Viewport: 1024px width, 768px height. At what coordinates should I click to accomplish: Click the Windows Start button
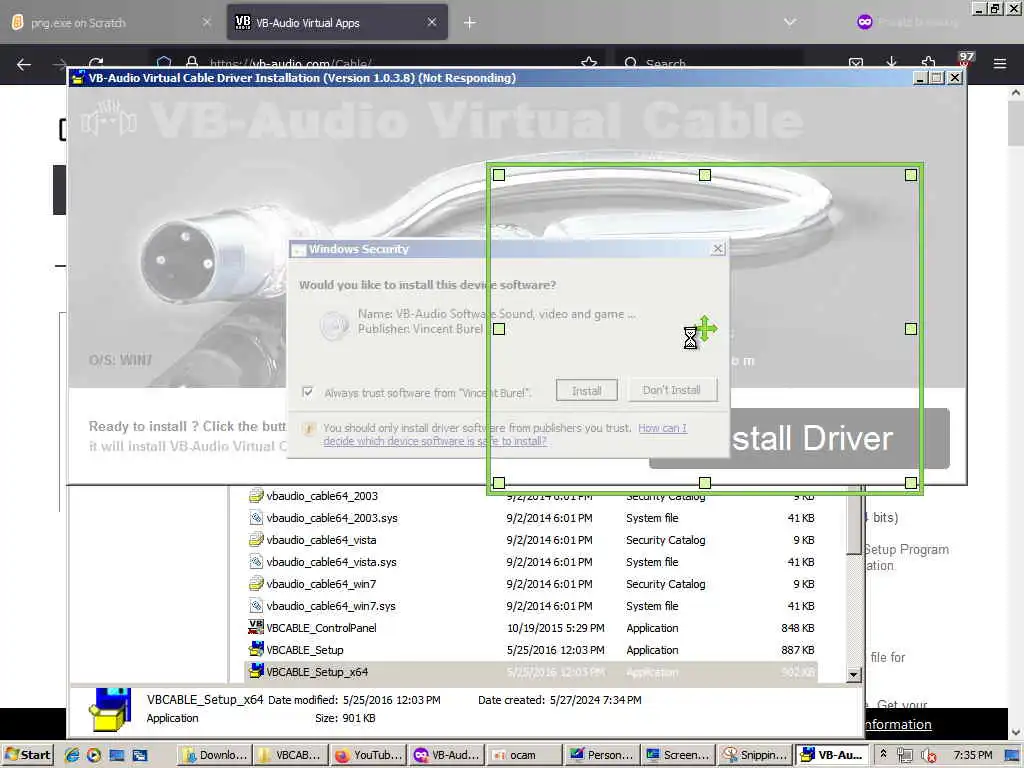click(x=28, y=755)
